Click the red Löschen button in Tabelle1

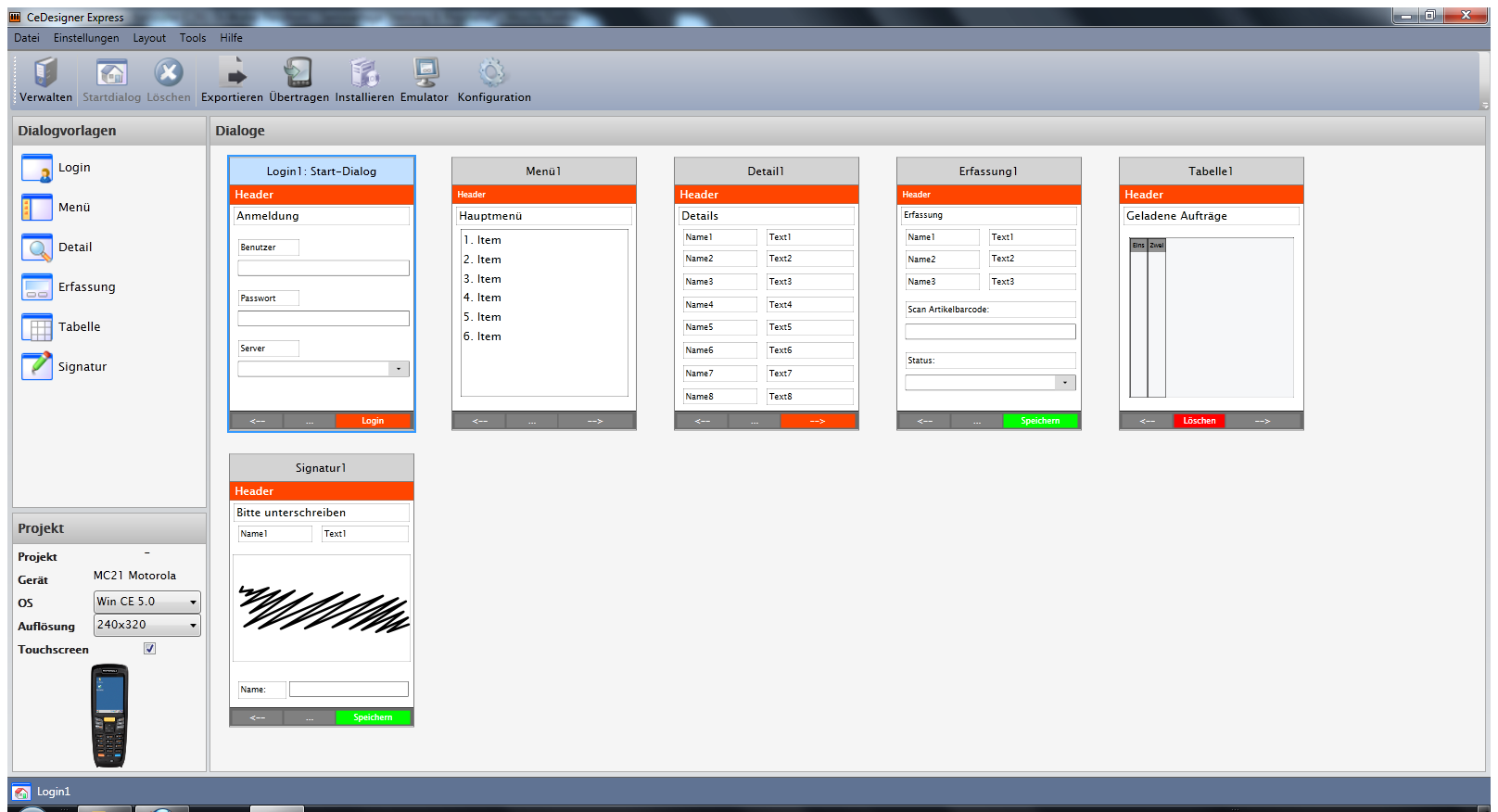coord(1199,421)
